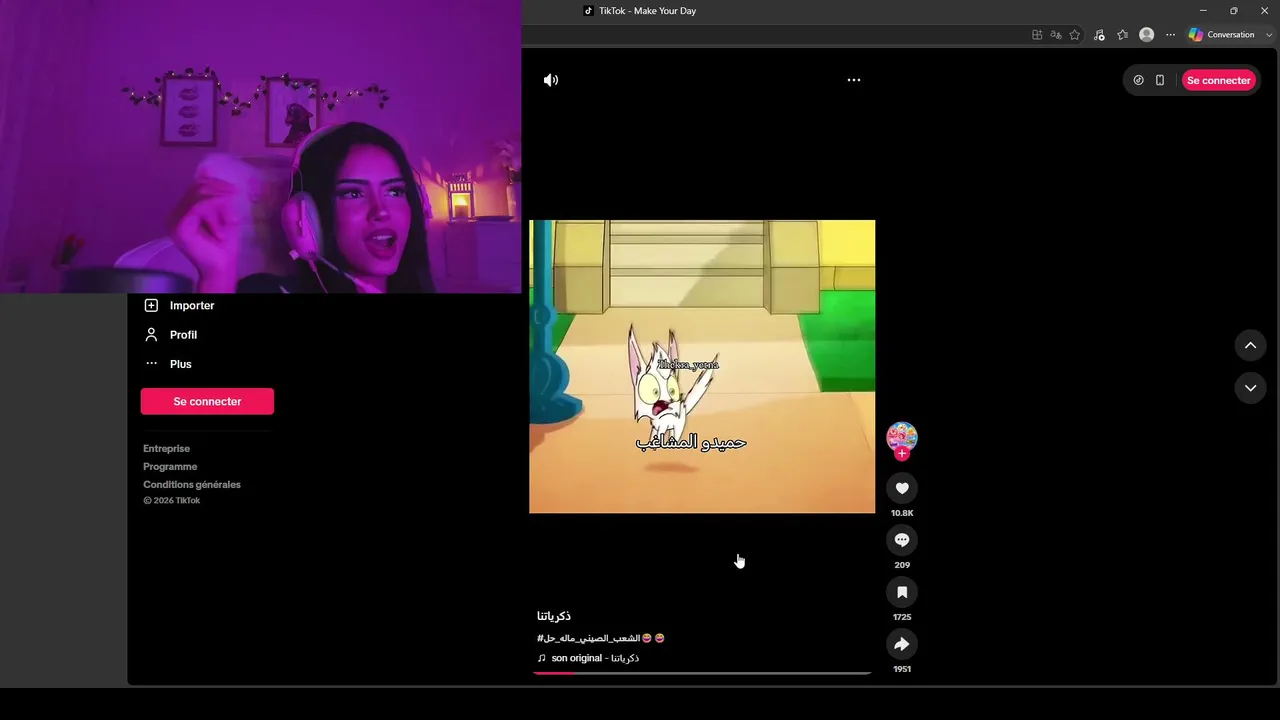
Task: Minimize the browser window
Action: point(1203,11)
